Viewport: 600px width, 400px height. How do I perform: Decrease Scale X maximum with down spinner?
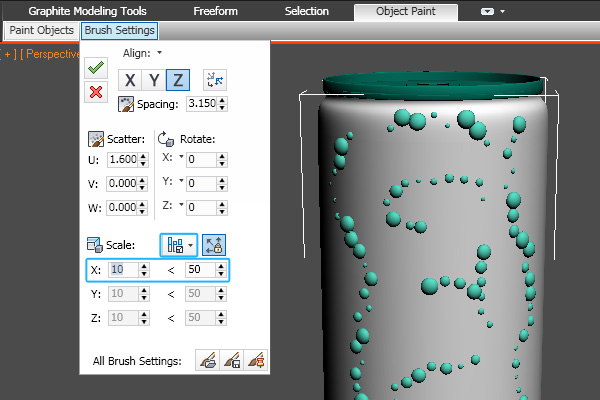coord(221,274)
